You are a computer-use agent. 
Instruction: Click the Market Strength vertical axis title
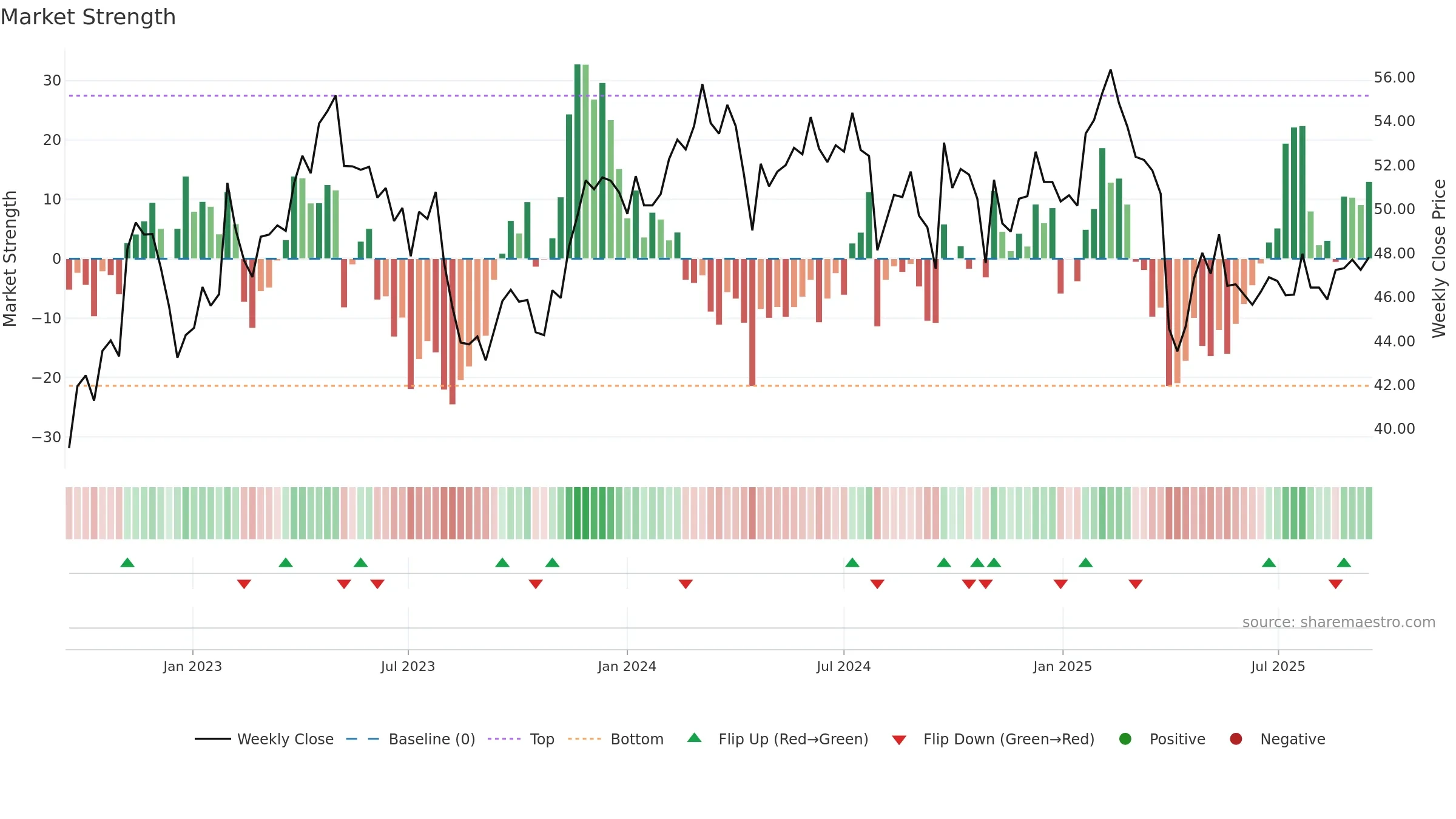pos(10,258)
